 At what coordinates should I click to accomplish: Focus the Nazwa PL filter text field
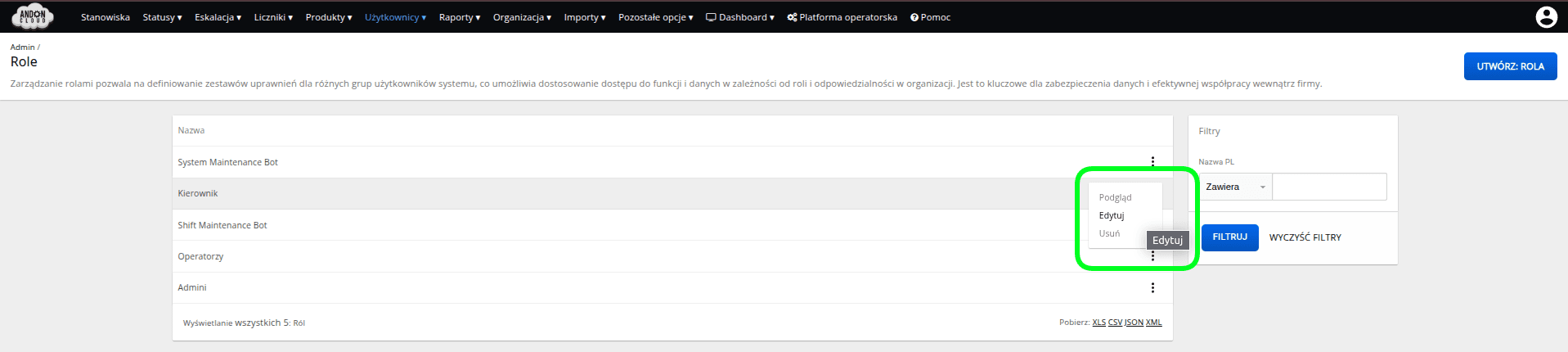point(1330,187)
